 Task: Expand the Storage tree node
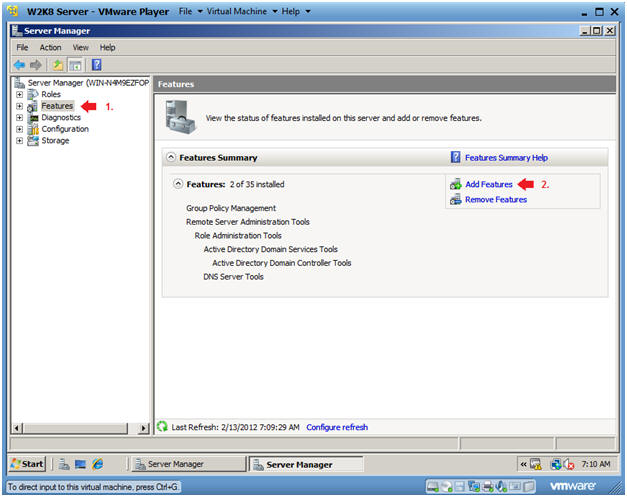pos(19,141)
